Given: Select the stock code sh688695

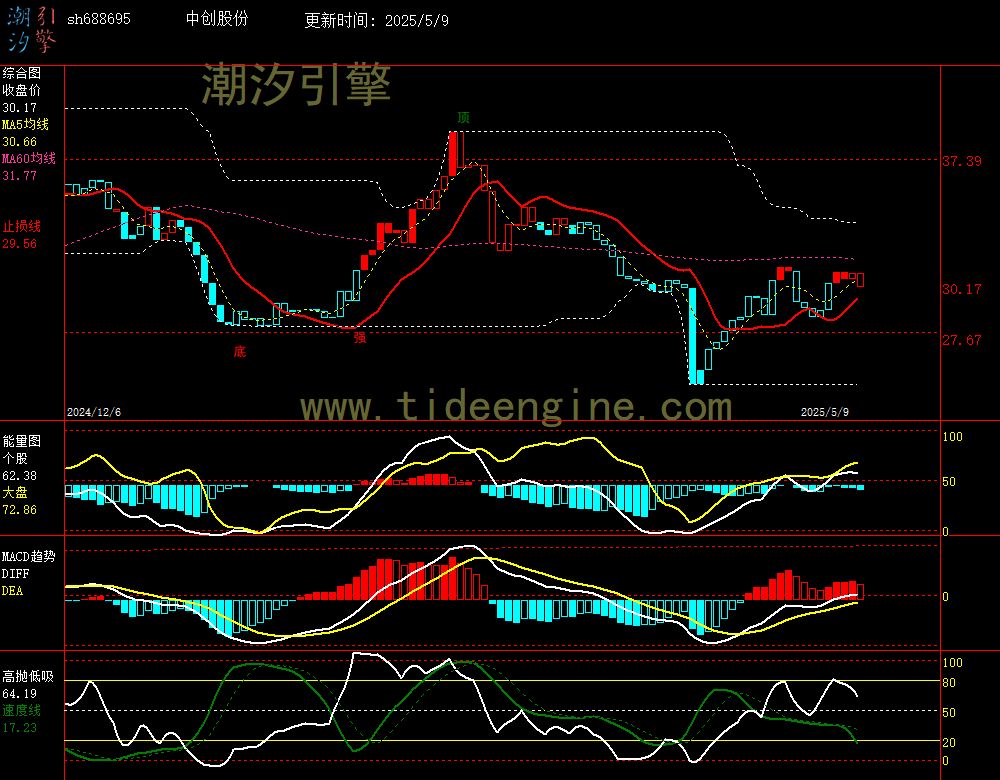Looking at the screenshot, I should click(98, 19).
